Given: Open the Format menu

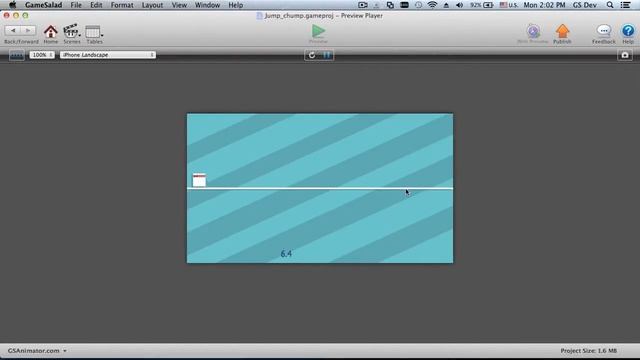Looking at the screenshot, I should (x=122, y=5).
